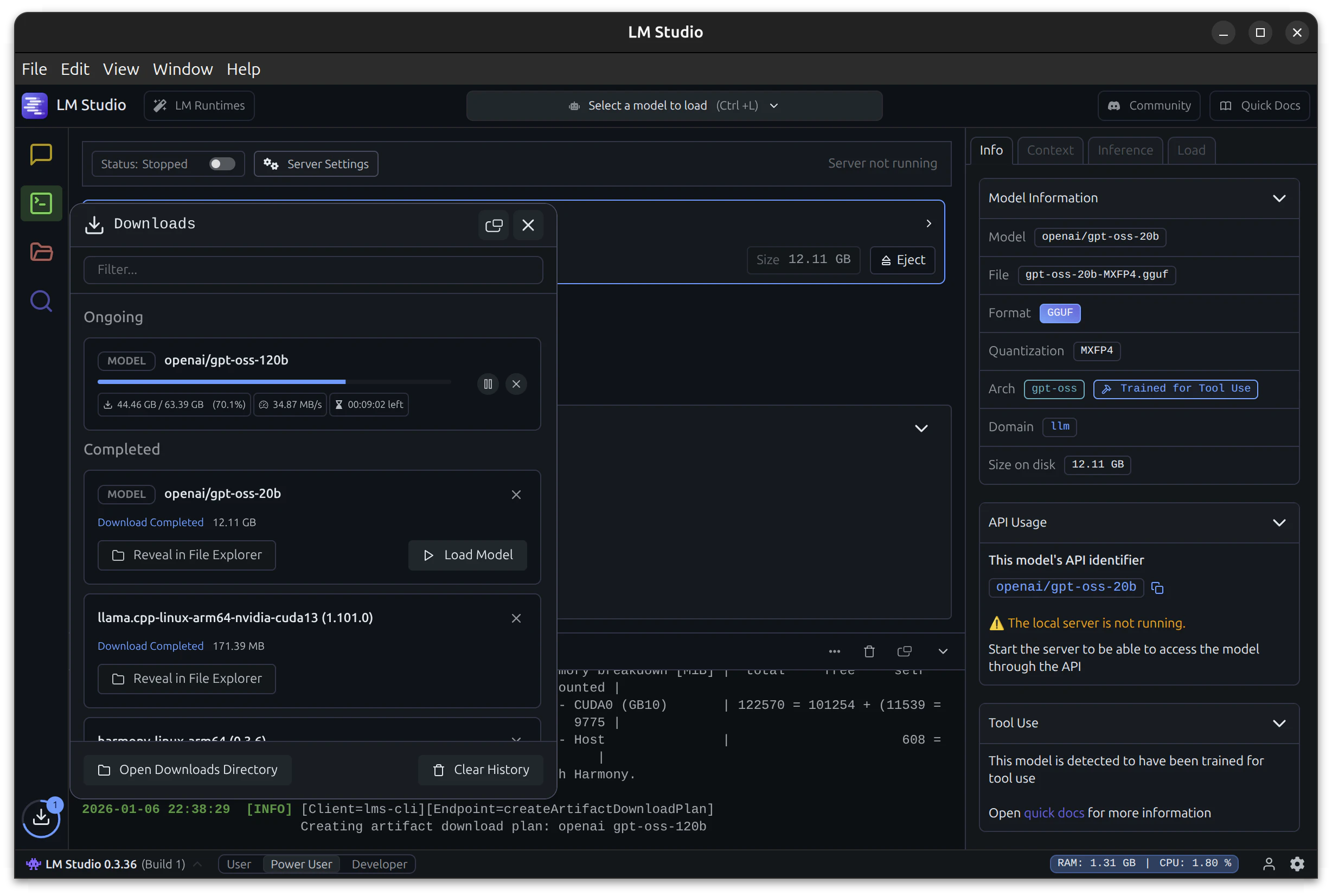Click the MXFP4 quantization value

[x=1096, y=351]
